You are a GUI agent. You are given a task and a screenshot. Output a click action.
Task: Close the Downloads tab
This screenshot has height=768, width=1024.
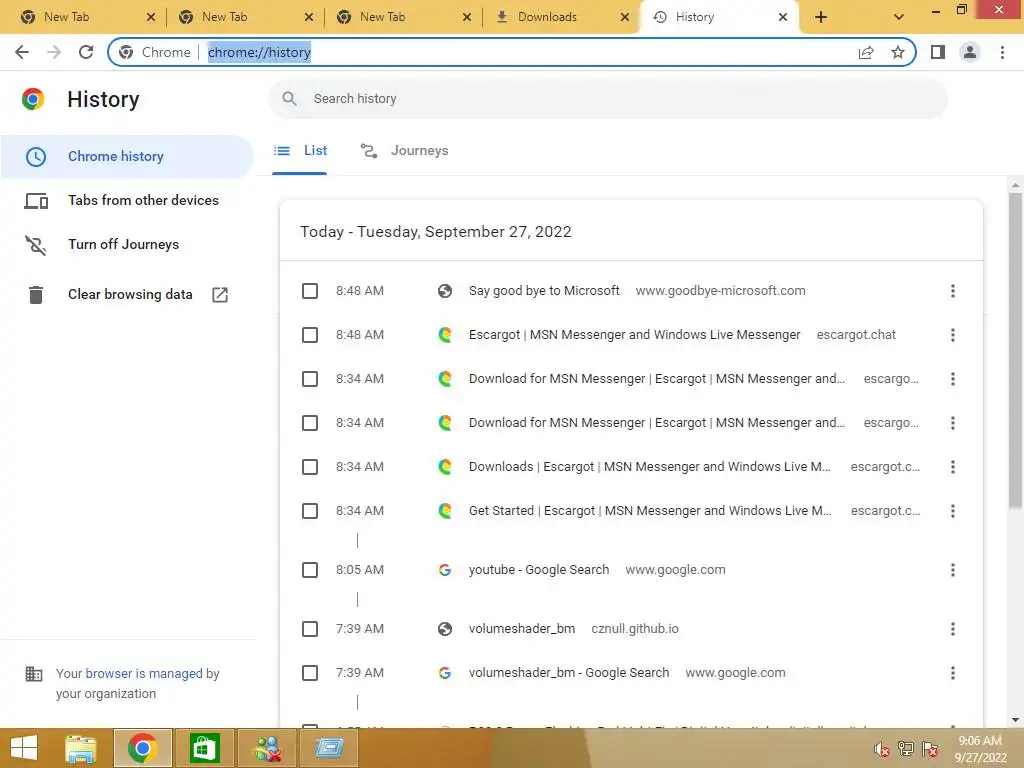(x=624, y=17)
